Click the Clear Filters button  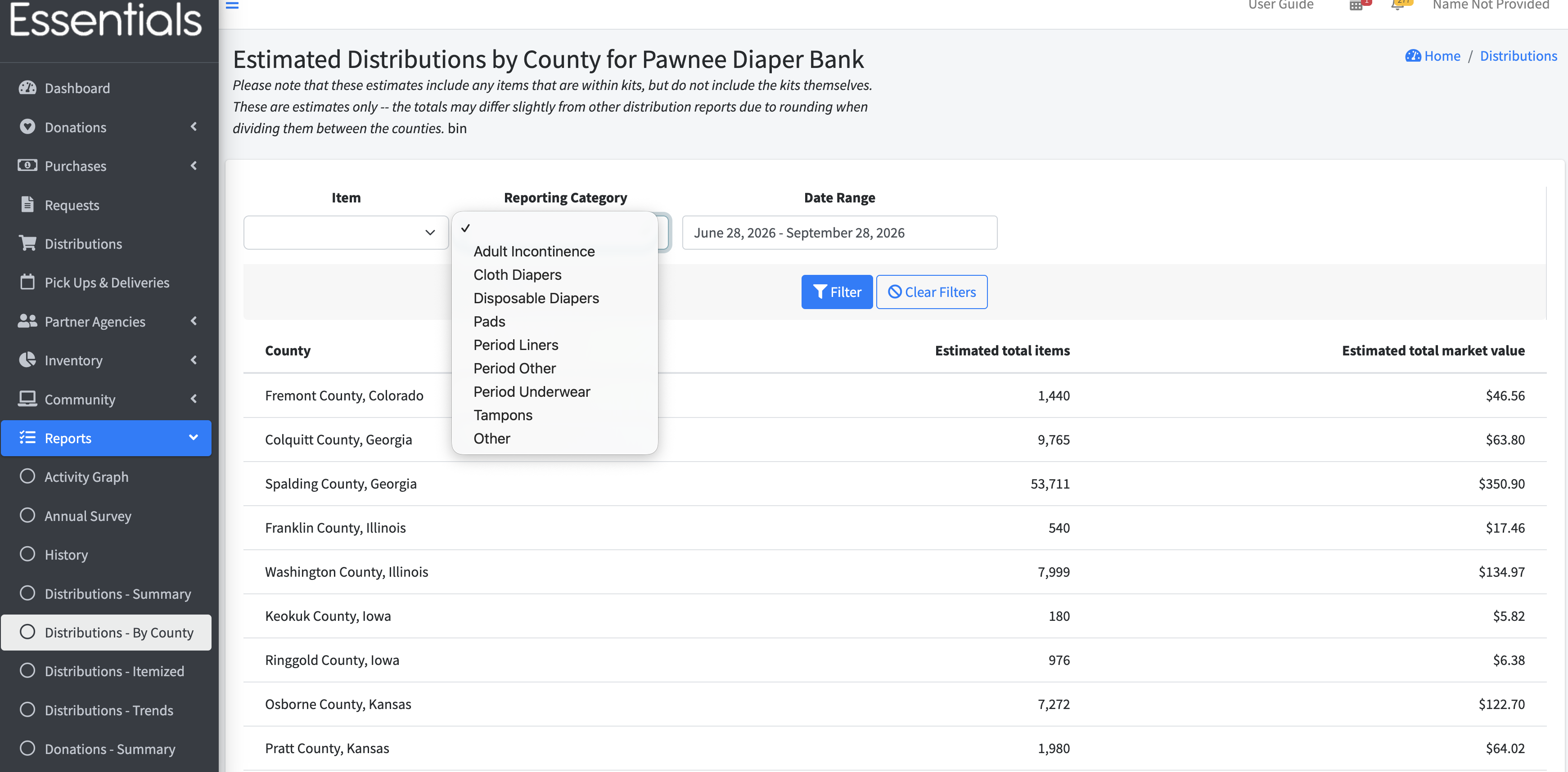[x=931, y=292]
